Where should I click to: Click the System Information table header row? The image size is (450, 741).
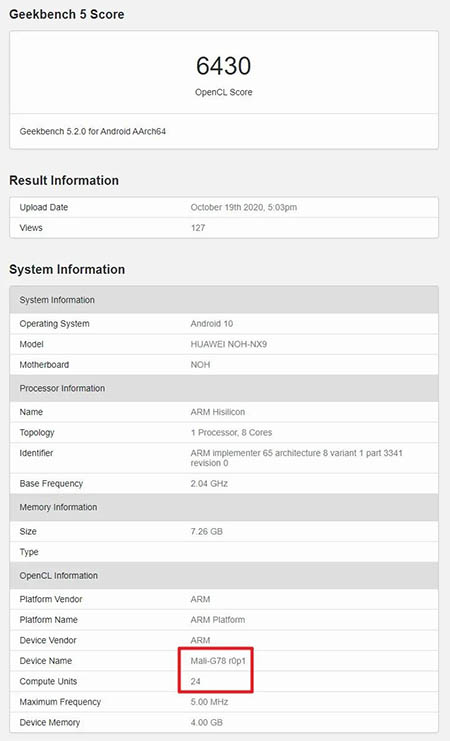click(224, 300)
